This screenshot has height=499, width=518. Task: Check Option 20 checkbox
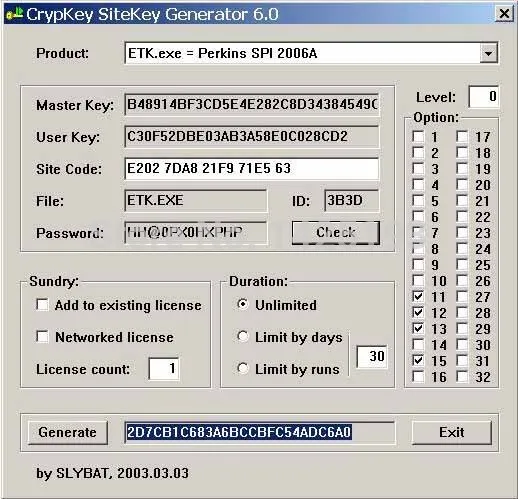(x=462, y=184)
